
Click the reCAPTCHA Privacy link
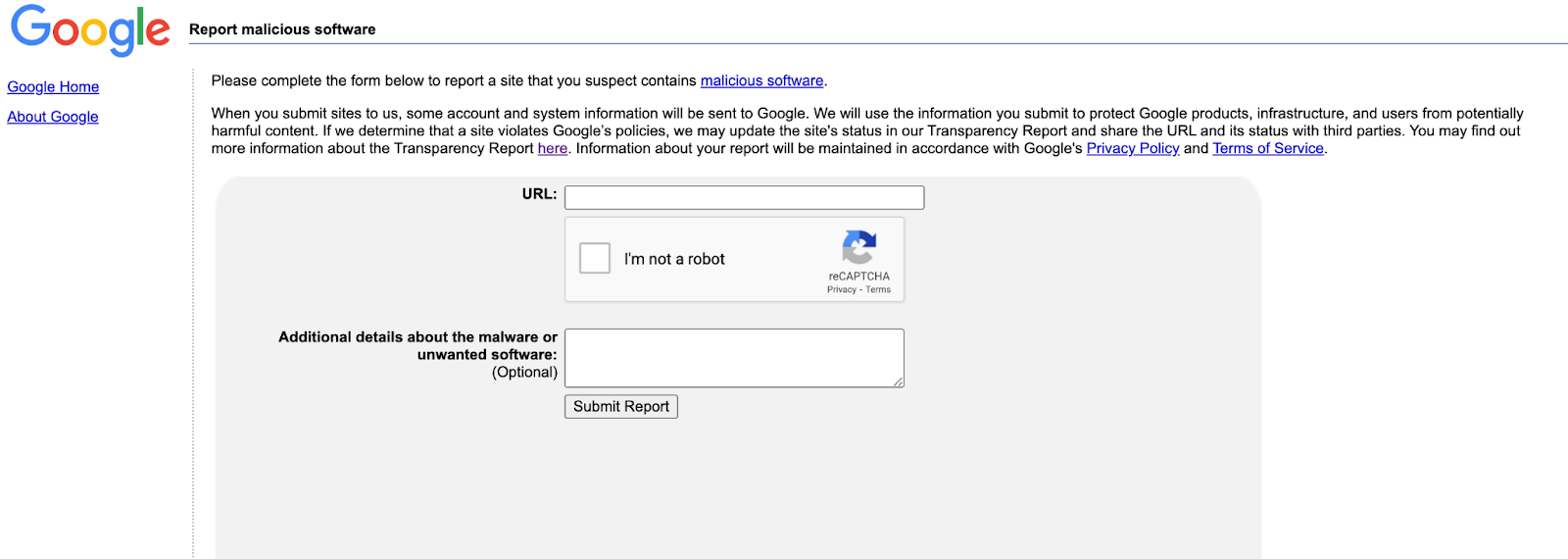pos(842,289)
